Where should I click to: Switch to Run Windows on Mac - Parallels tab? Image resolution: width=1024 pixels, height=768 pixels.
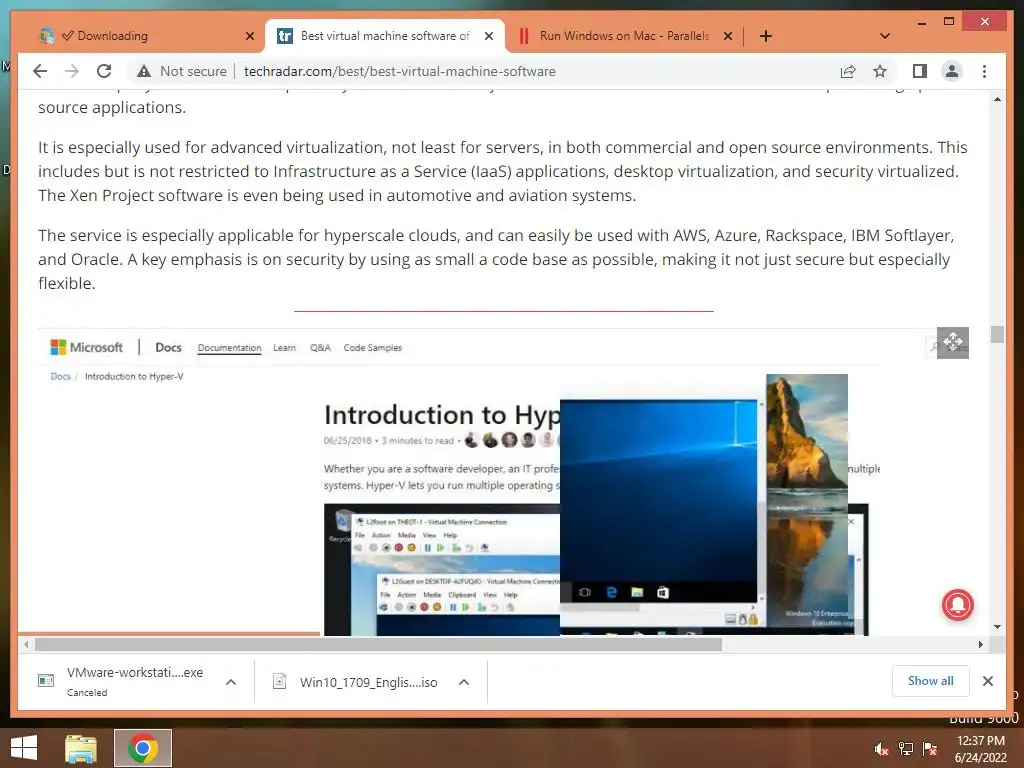pos(624,36)
